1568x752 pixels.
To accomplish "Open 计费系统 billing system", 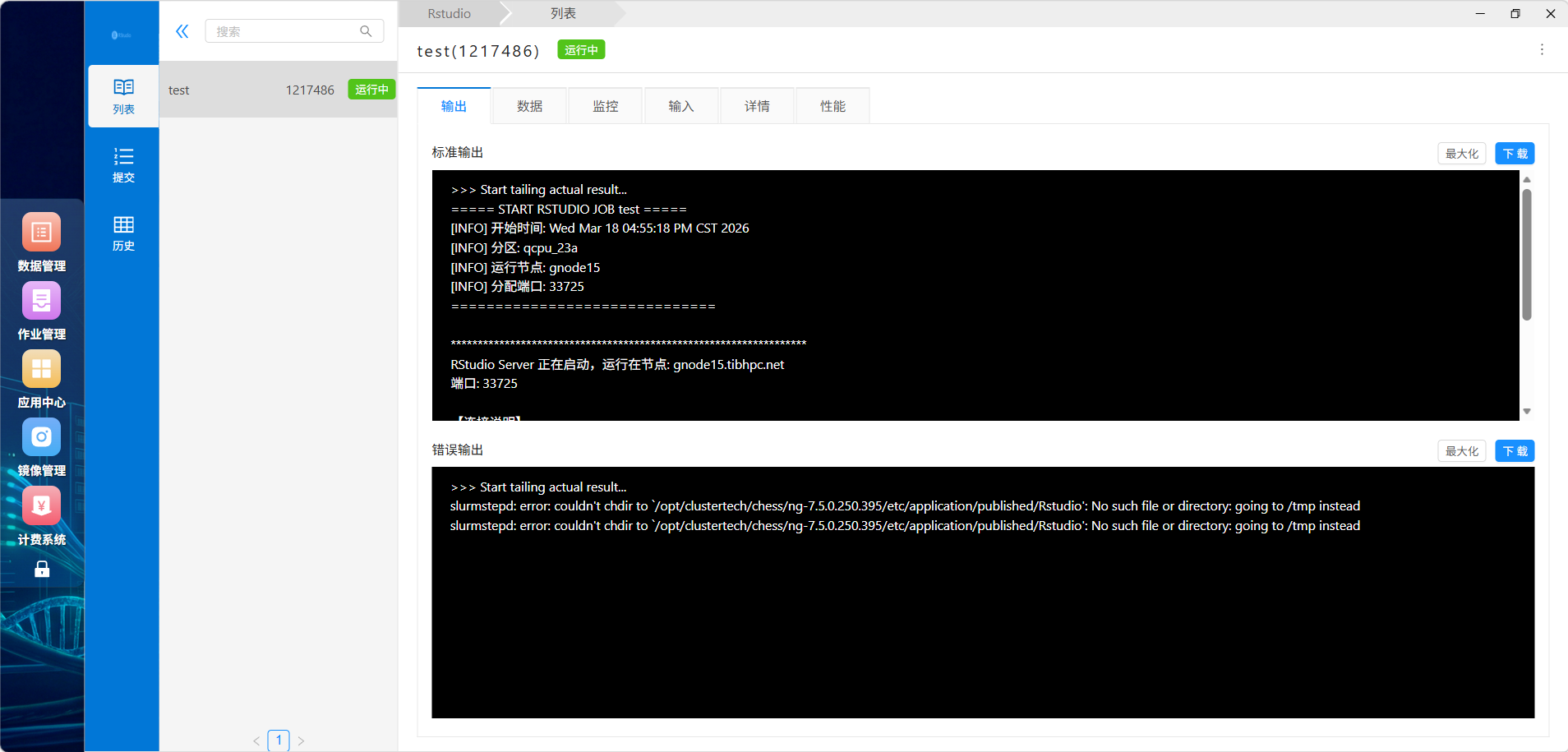I will click(x=41, y=516).
